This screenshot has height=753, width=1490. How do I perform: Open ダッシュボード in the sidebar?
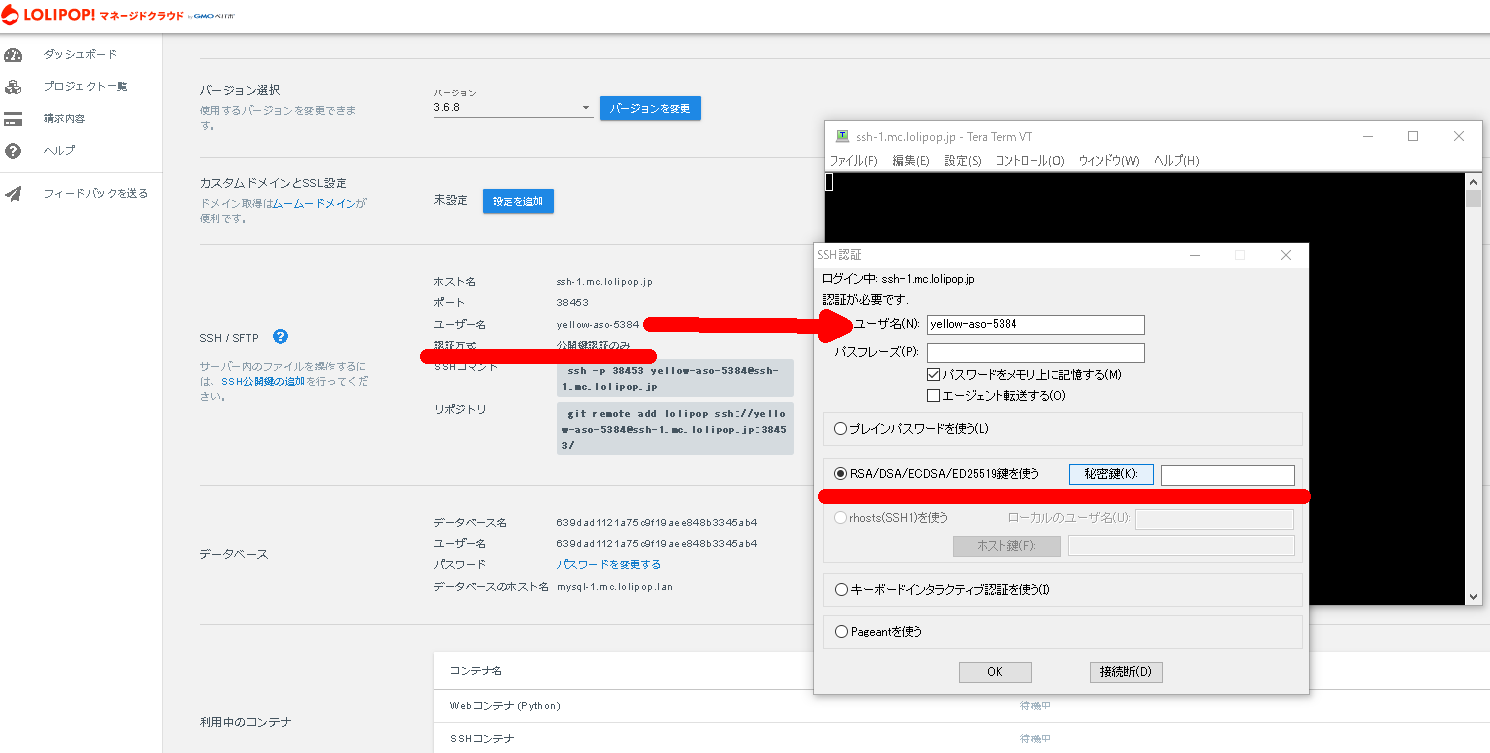click(x=80, y=54)
